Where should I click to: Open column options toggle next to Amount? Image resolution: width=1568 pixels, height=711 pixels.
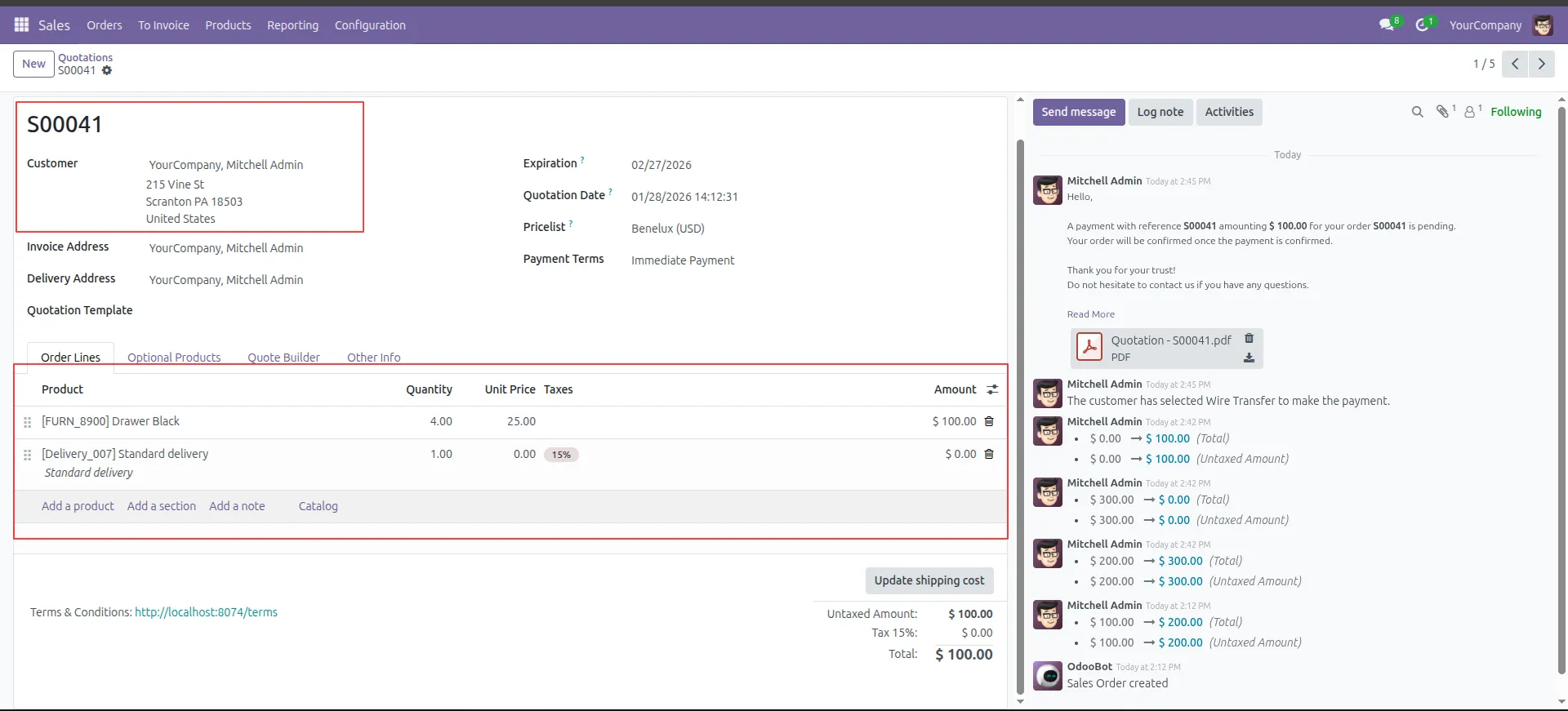click(992, 390)
